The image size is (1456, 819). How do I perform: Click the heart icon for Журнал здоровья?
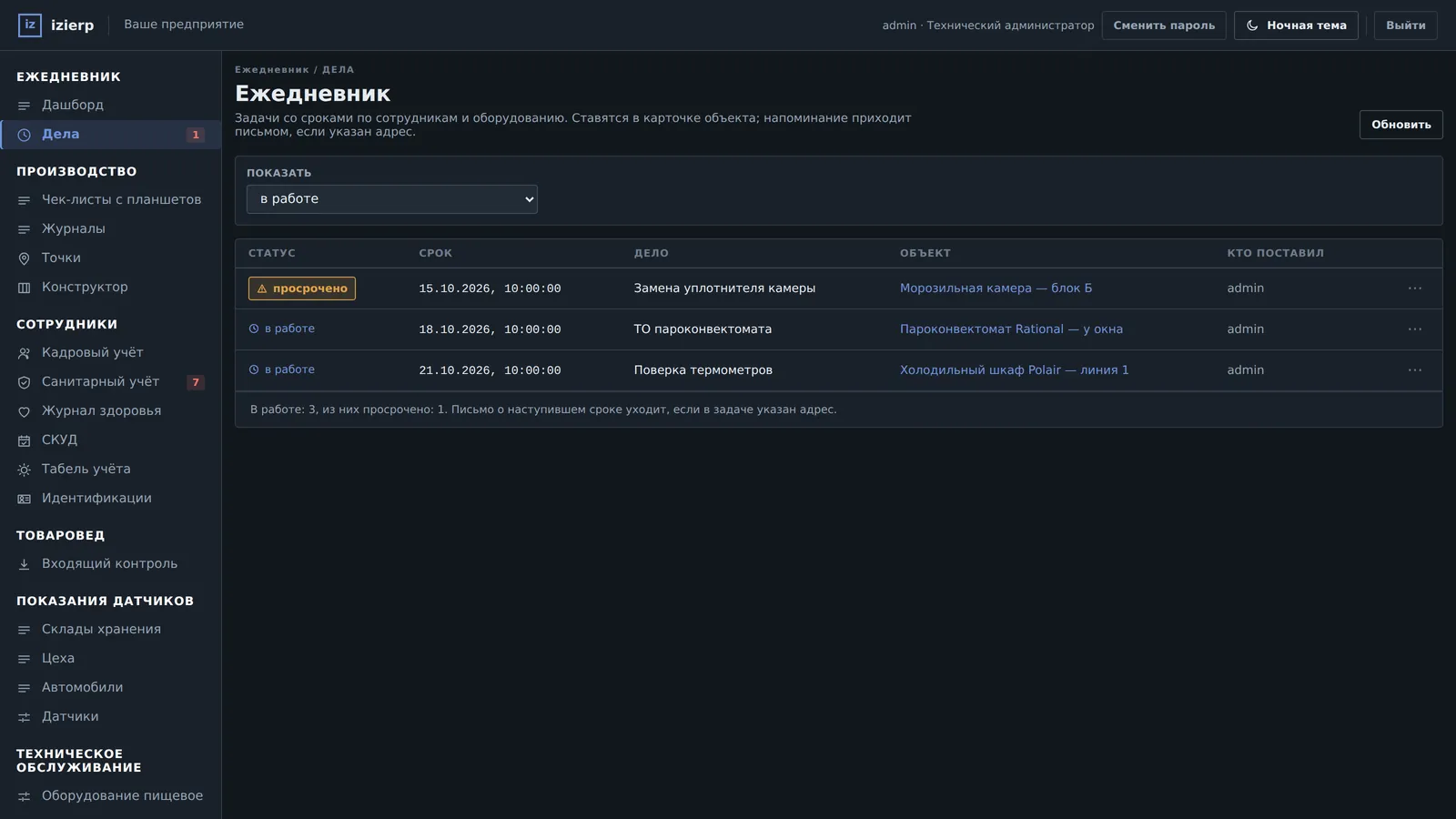click(25, 411)
